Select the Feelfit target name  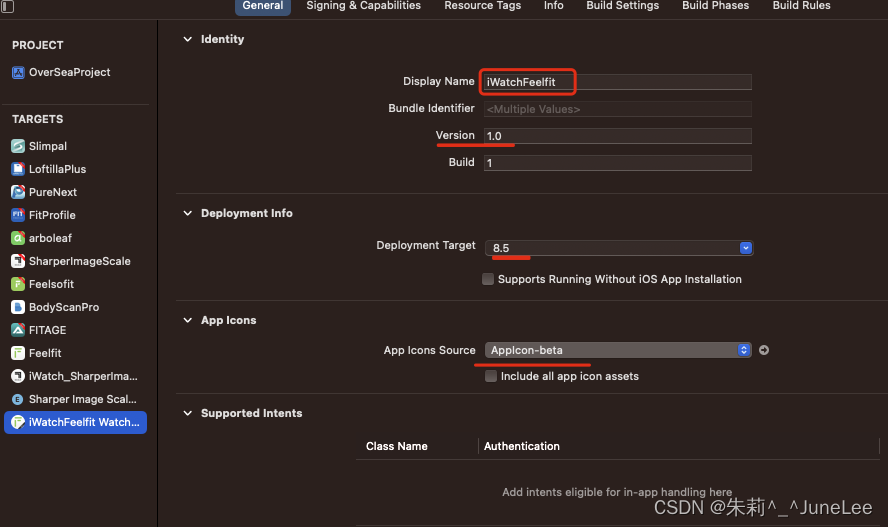point(45,353)
